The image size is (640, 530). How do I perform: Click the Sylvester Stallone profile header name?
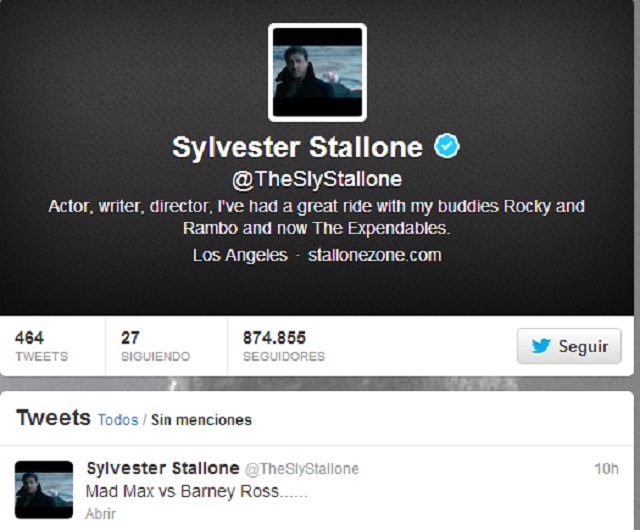[297, 147]
